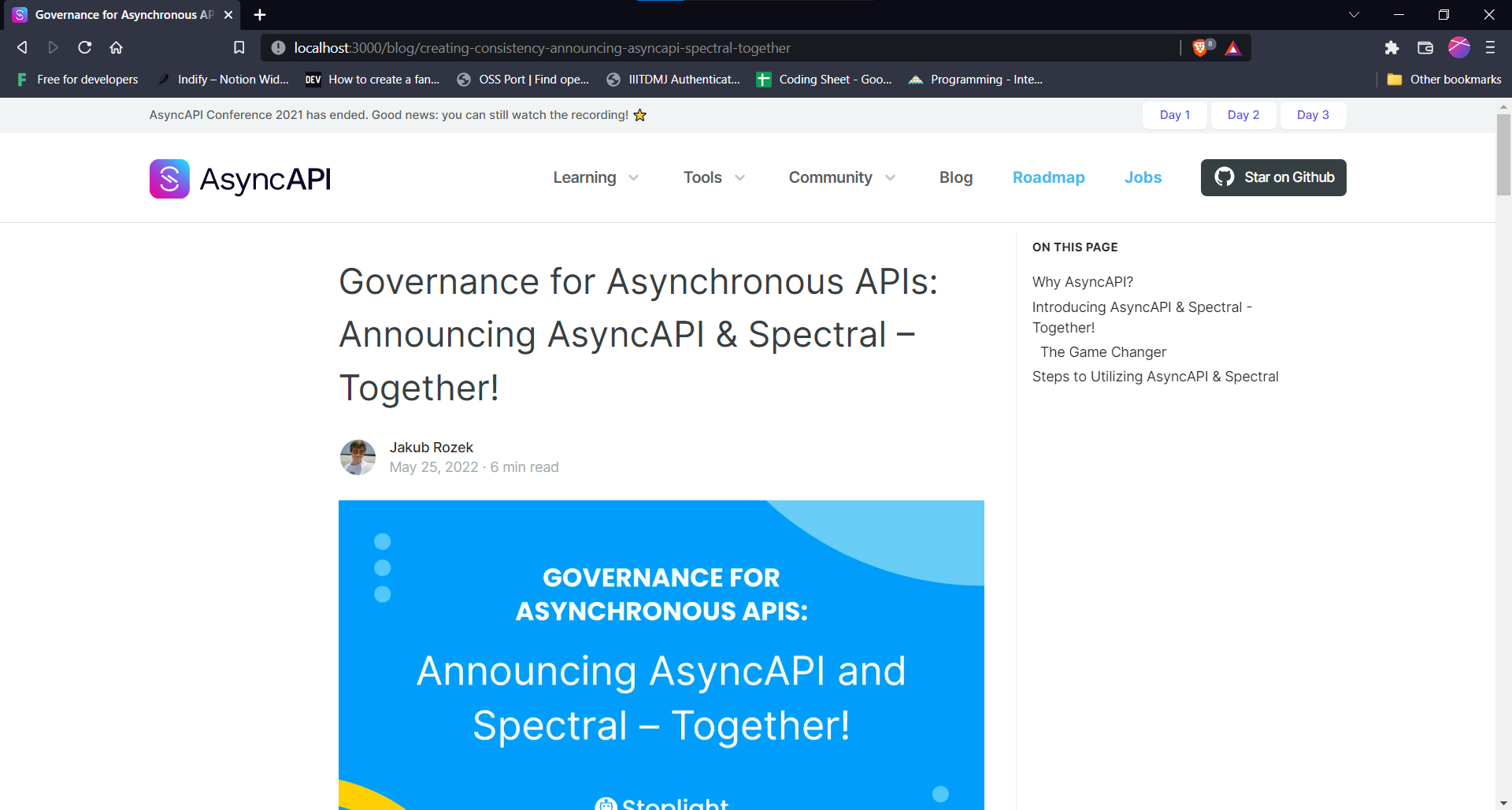Click the browser forward arrow
Image resolution: width=1512 pixels, height=810 pixels.
coord(53,48)
